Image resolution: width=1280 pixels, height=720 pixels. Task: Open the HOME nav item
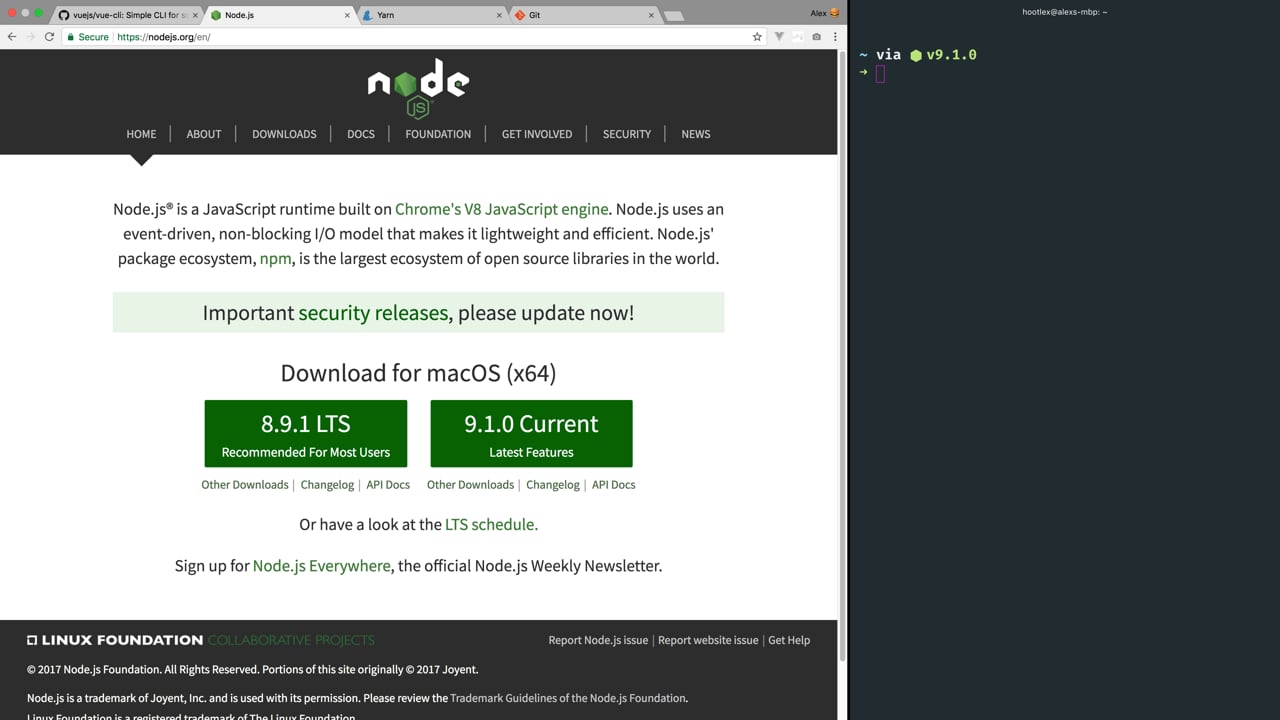pyautogui.click(x=141, y=134)
